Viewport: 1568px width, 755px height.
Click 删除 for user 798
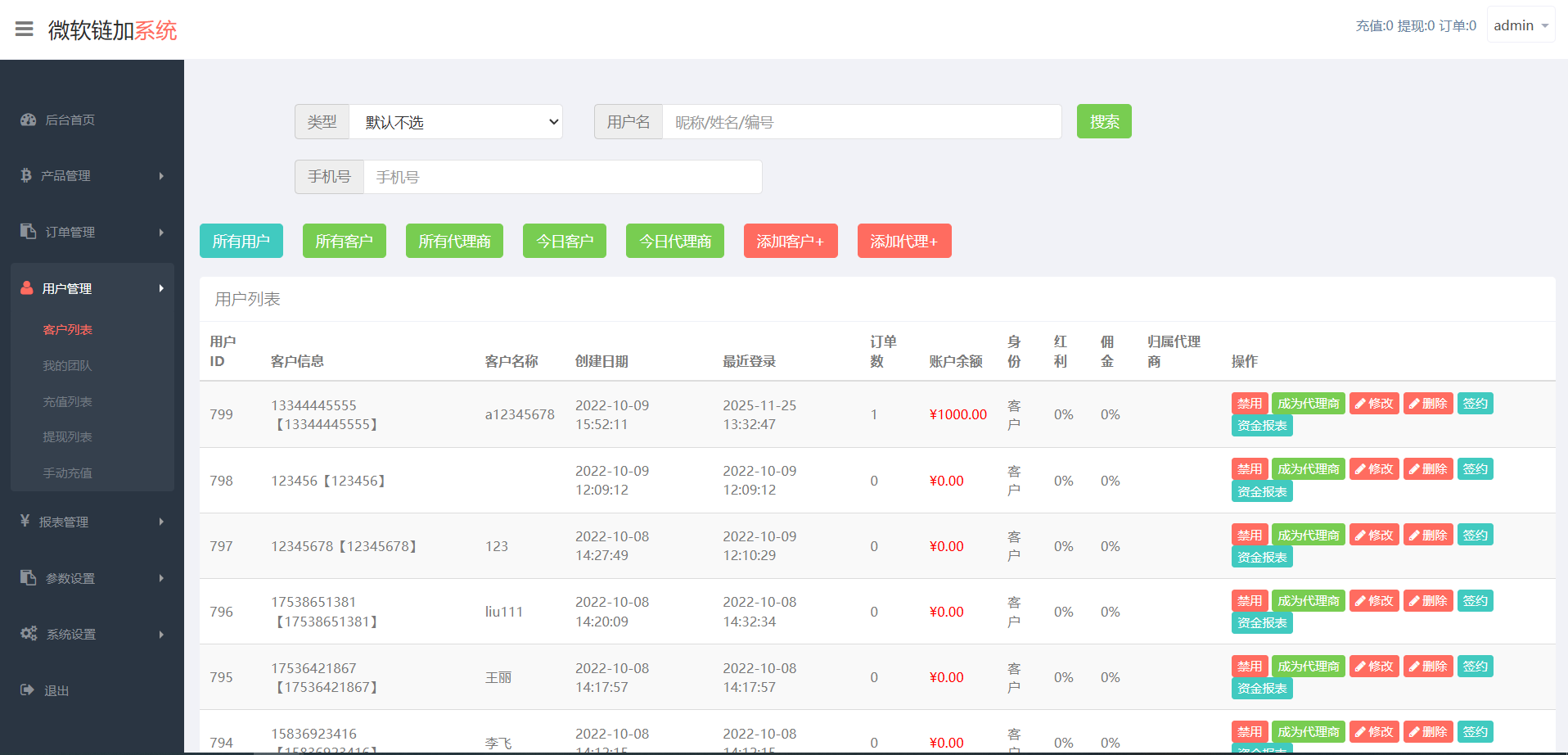point(1427,468)
